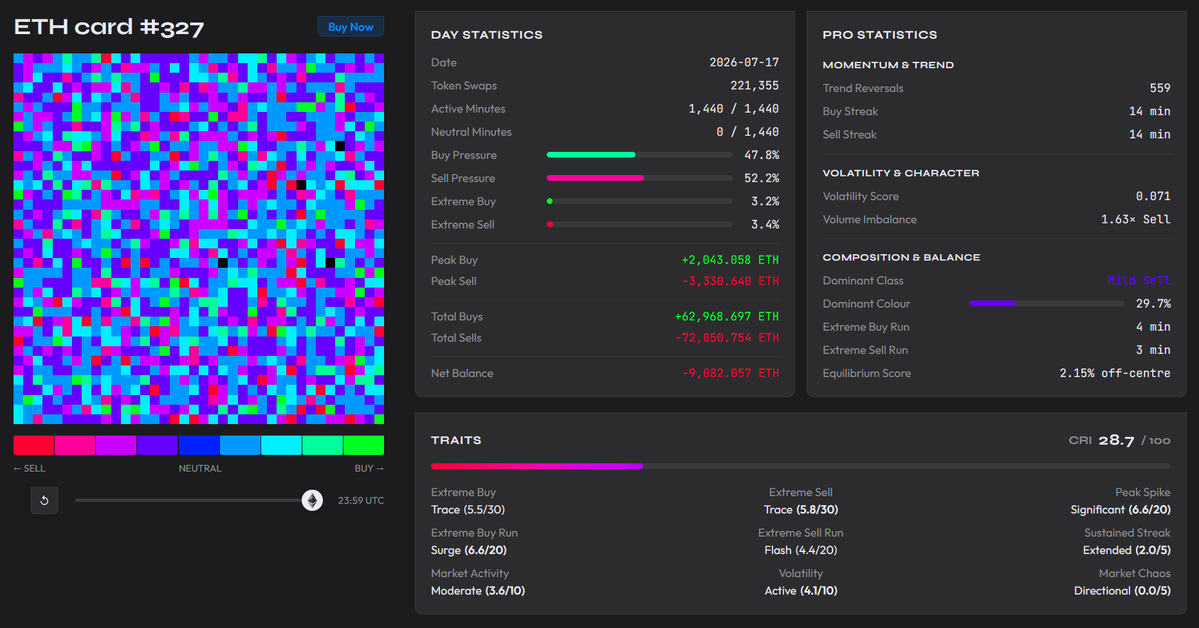
Task: Click the ETH card #327 title
Action: pos(109,28)
